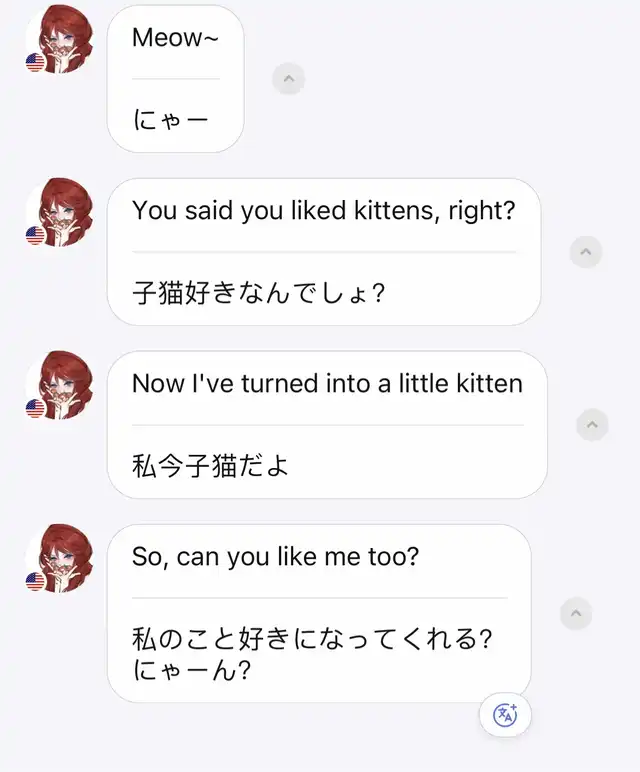Collapse translation of "Now I've turned into a little kitten"
640x772 pixels.
pyautogui.click(x=592, y=425)
